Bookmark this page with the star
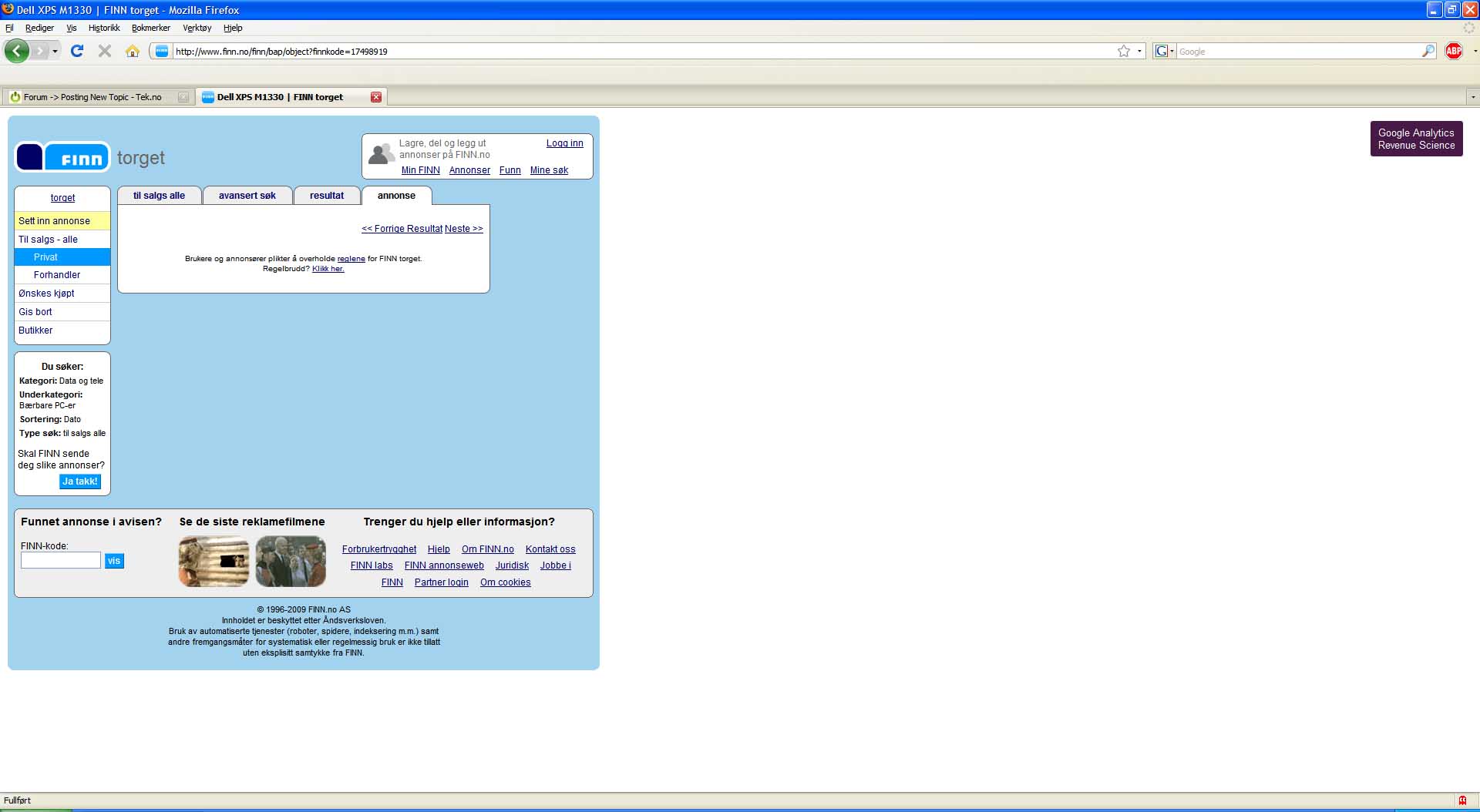 tap(1124, 51)
